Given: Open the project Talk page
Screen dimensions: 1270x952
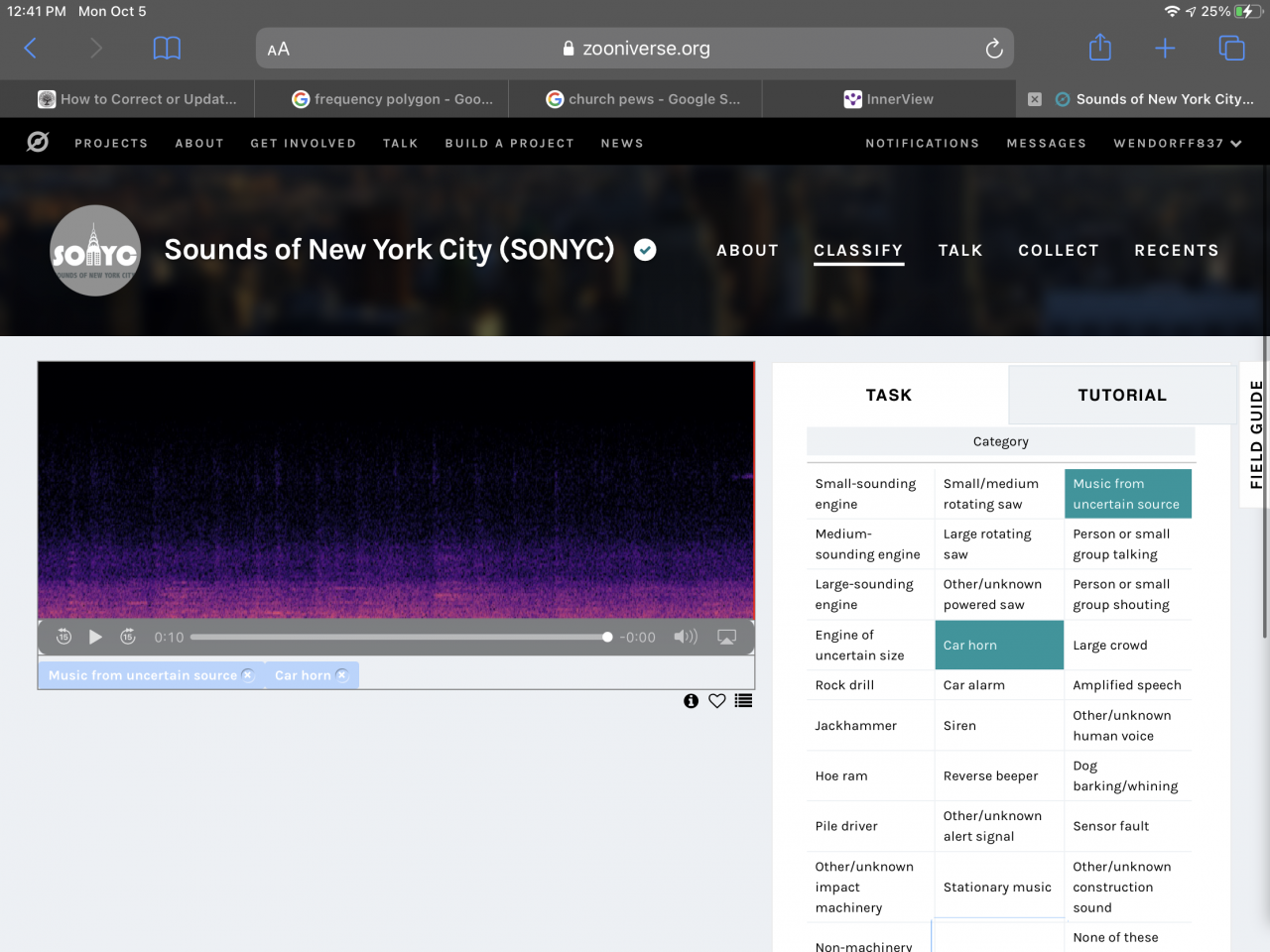Looking at the screenshot, I should click(x=960, y=251).
